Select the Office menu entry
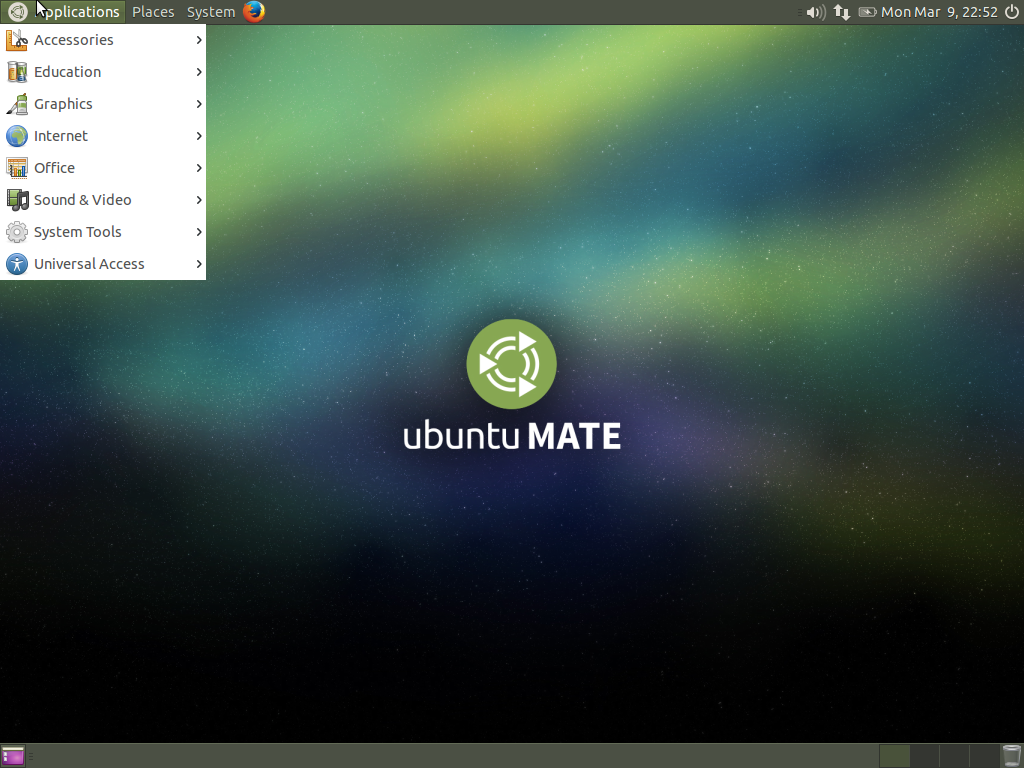The image size is (1024, 768). click(x=103, y=168)
